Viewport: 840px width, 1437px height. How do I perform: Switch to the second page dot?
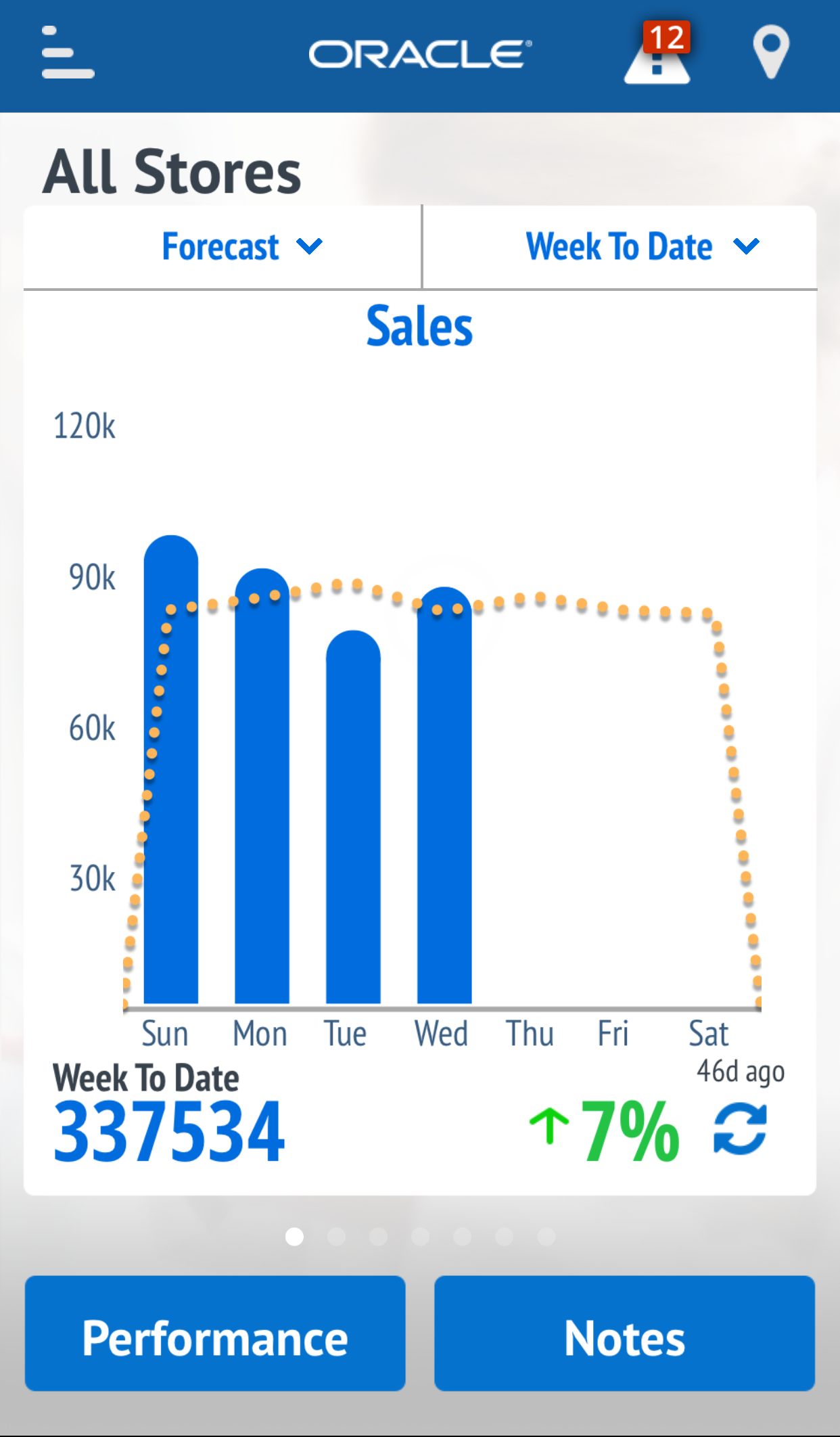pos(336,1237)
